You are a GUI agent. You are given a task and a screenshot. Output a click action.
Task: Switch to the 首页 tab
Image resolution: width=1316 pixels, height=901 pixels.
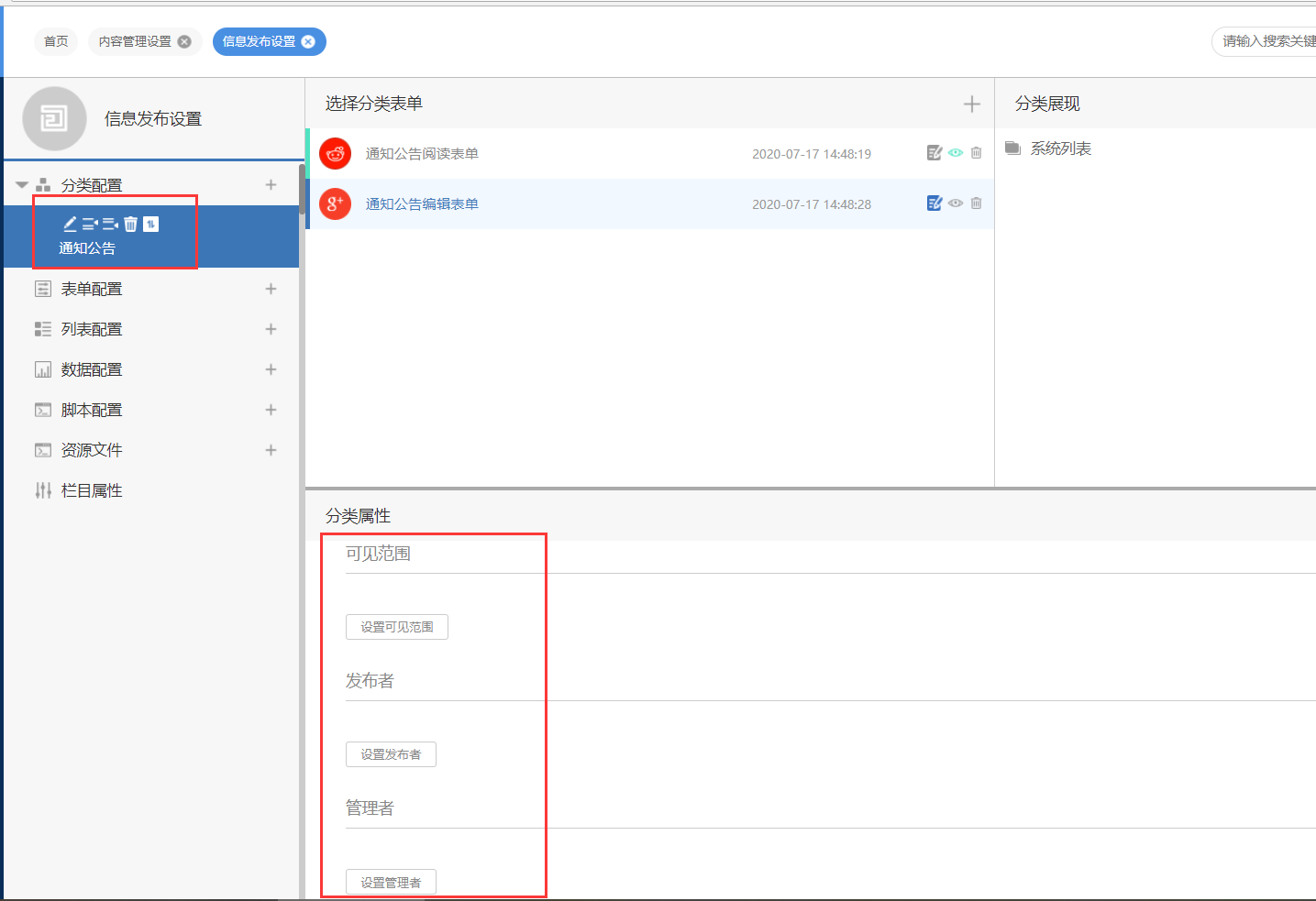pyautogui.click(x=56, y=41)
